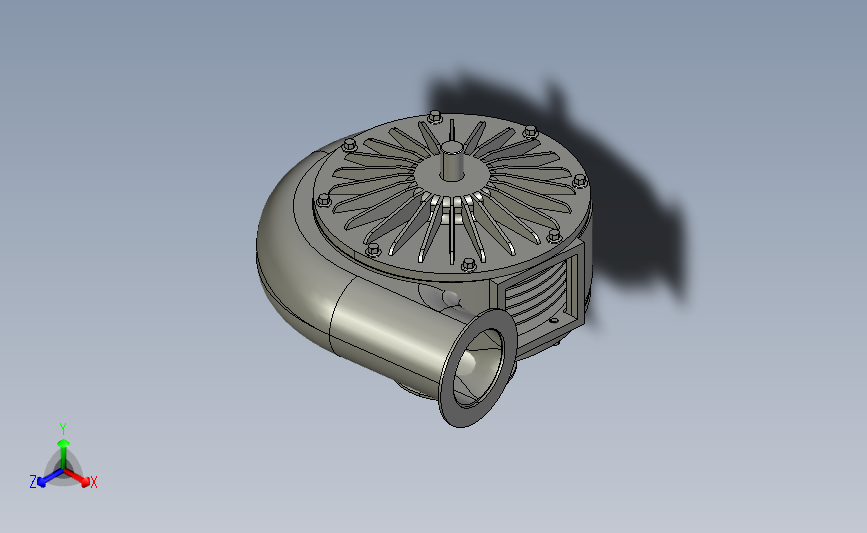
Task: Click the red X axis arrow of the triad
Action: [77, 478]
